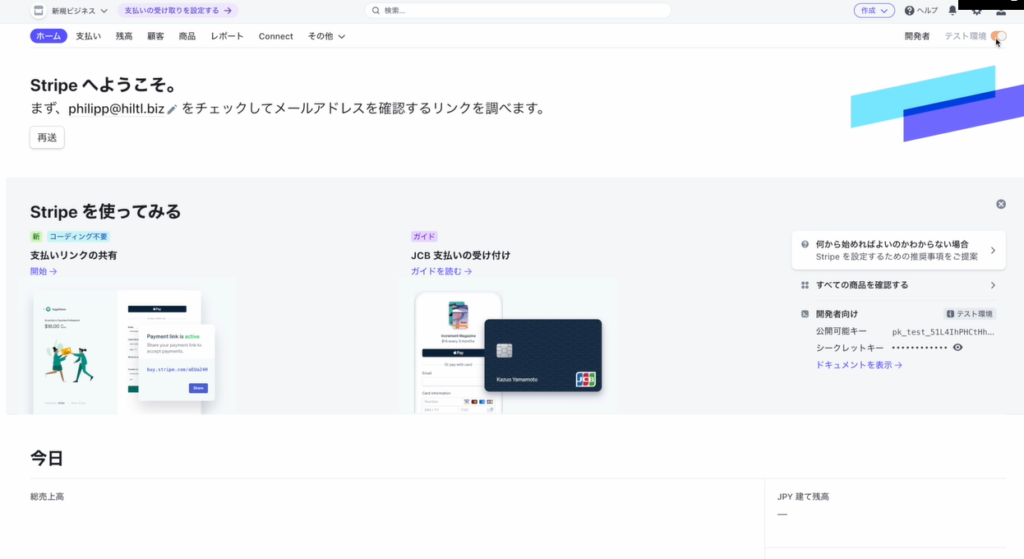Click the grid icon beside すべての商品を確認する
The width and height of the screenshot is (1024, 559).
805,285
